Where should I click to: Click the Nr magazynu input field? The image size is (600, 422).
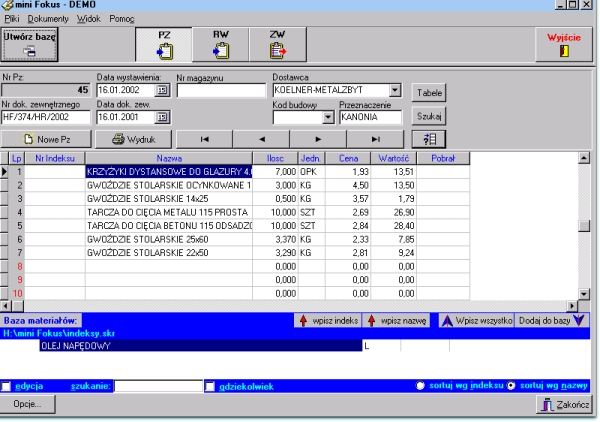click(x=221, y=91)
